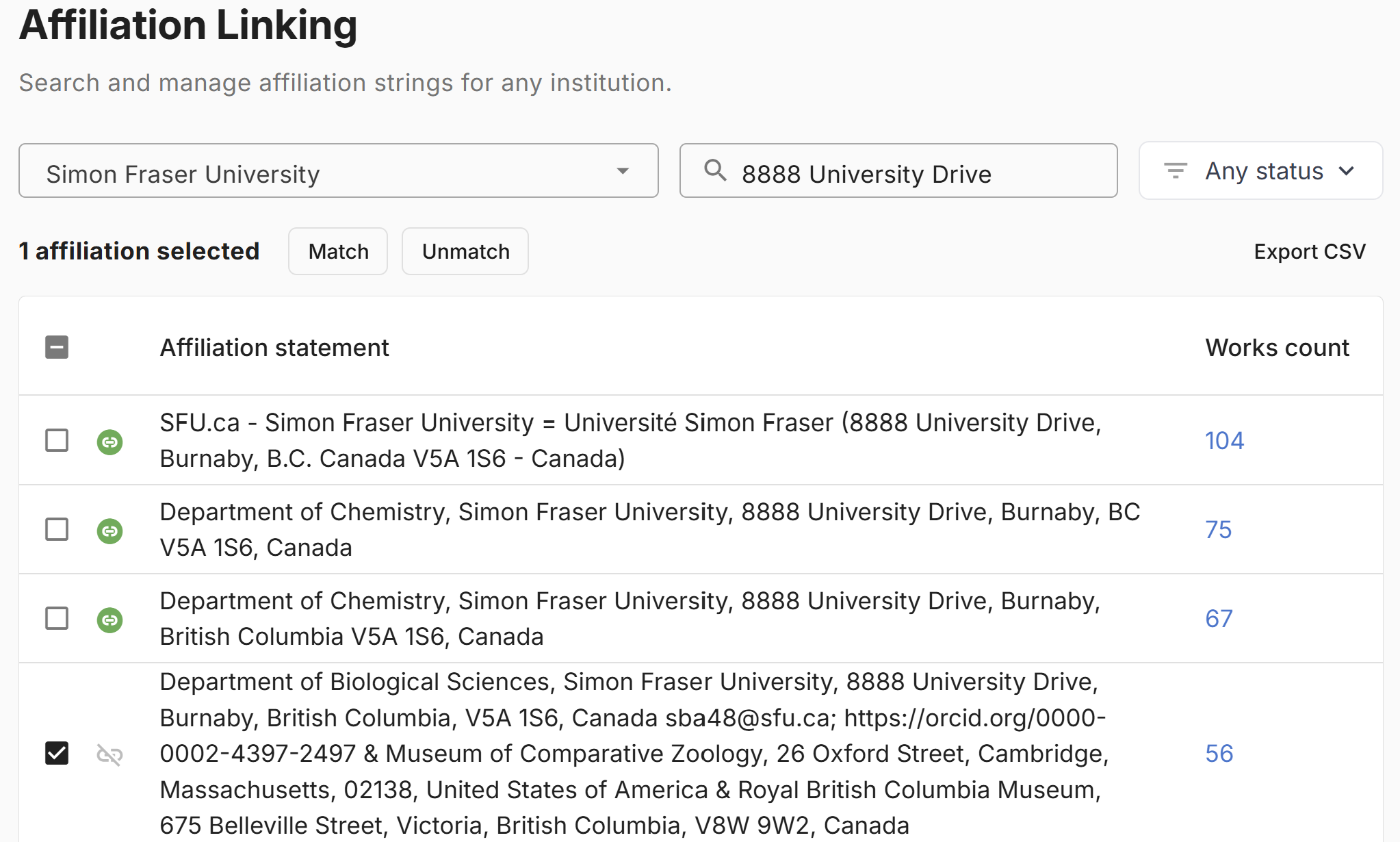
Task: Click the linked status icon beside 75 works row
Action: [x=109, y=531]
